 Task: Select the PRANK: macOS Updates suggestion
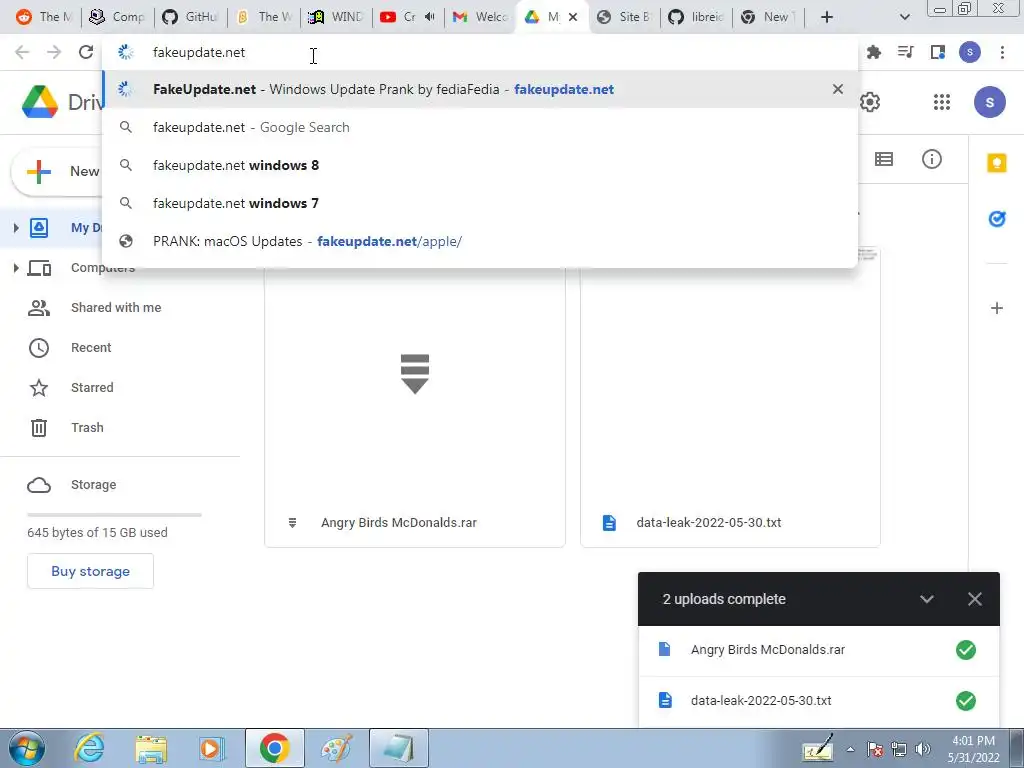pyautogui.click(x=479, y=241)
